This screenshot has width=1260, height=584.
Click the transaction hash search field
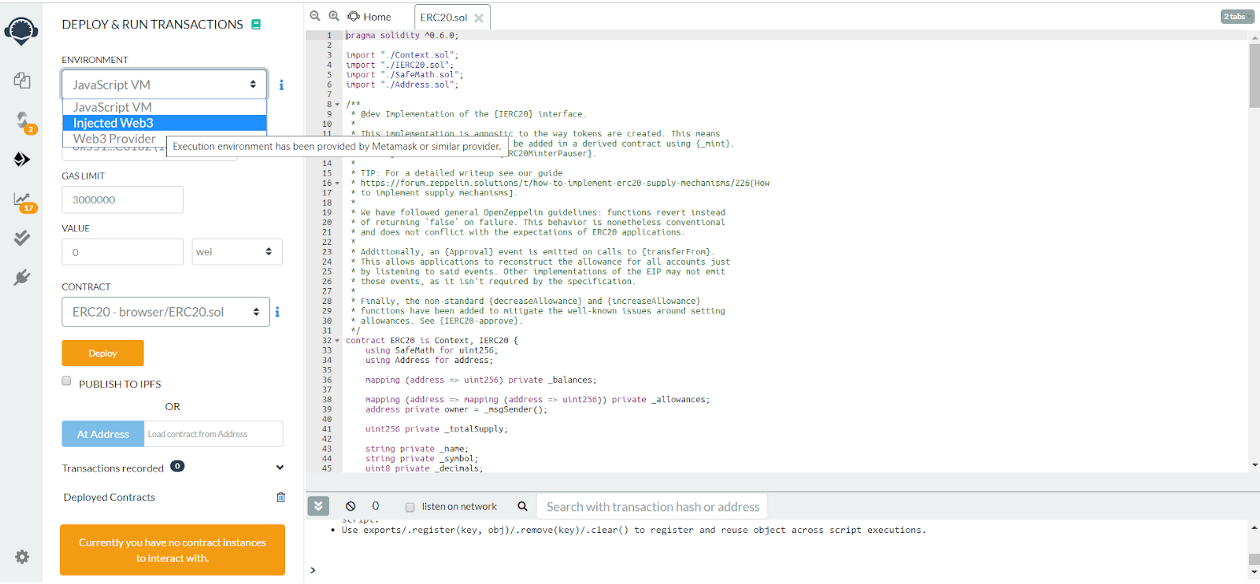(x=653, y=507)
